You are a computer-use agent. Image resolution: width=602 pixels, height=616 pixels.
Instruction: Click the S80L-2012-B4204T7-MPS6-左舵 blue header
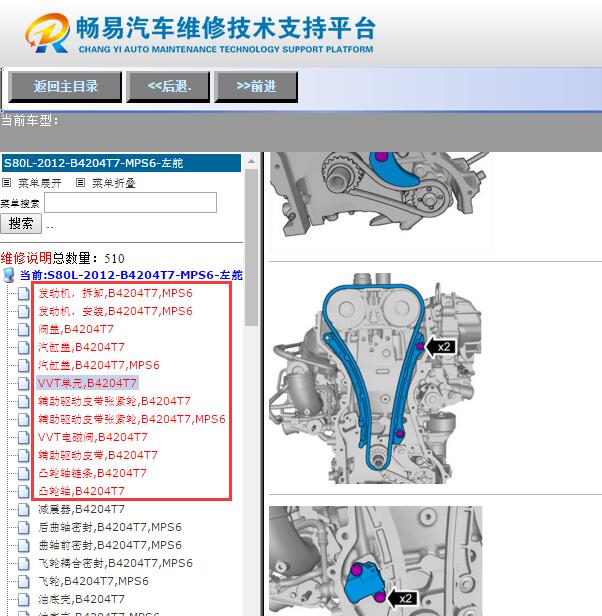pos(121,163)
